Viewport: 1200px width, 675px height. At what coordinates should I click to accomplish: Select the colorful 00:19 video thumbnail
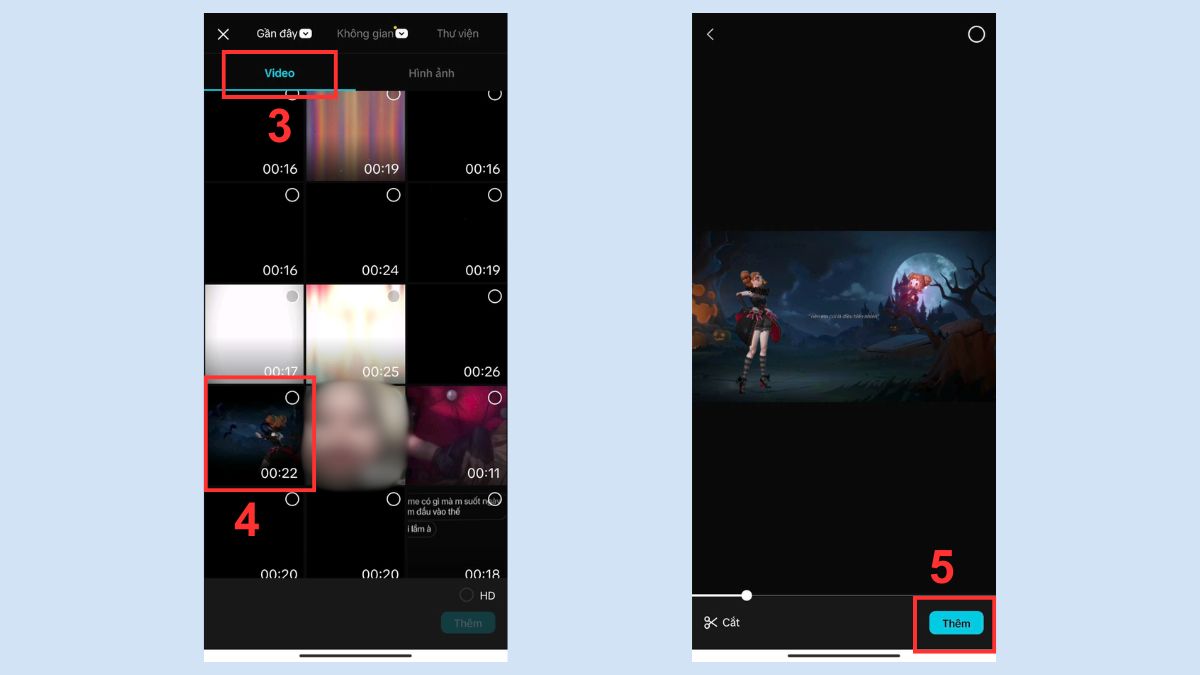pyautogui.click(x=355, y=135)
